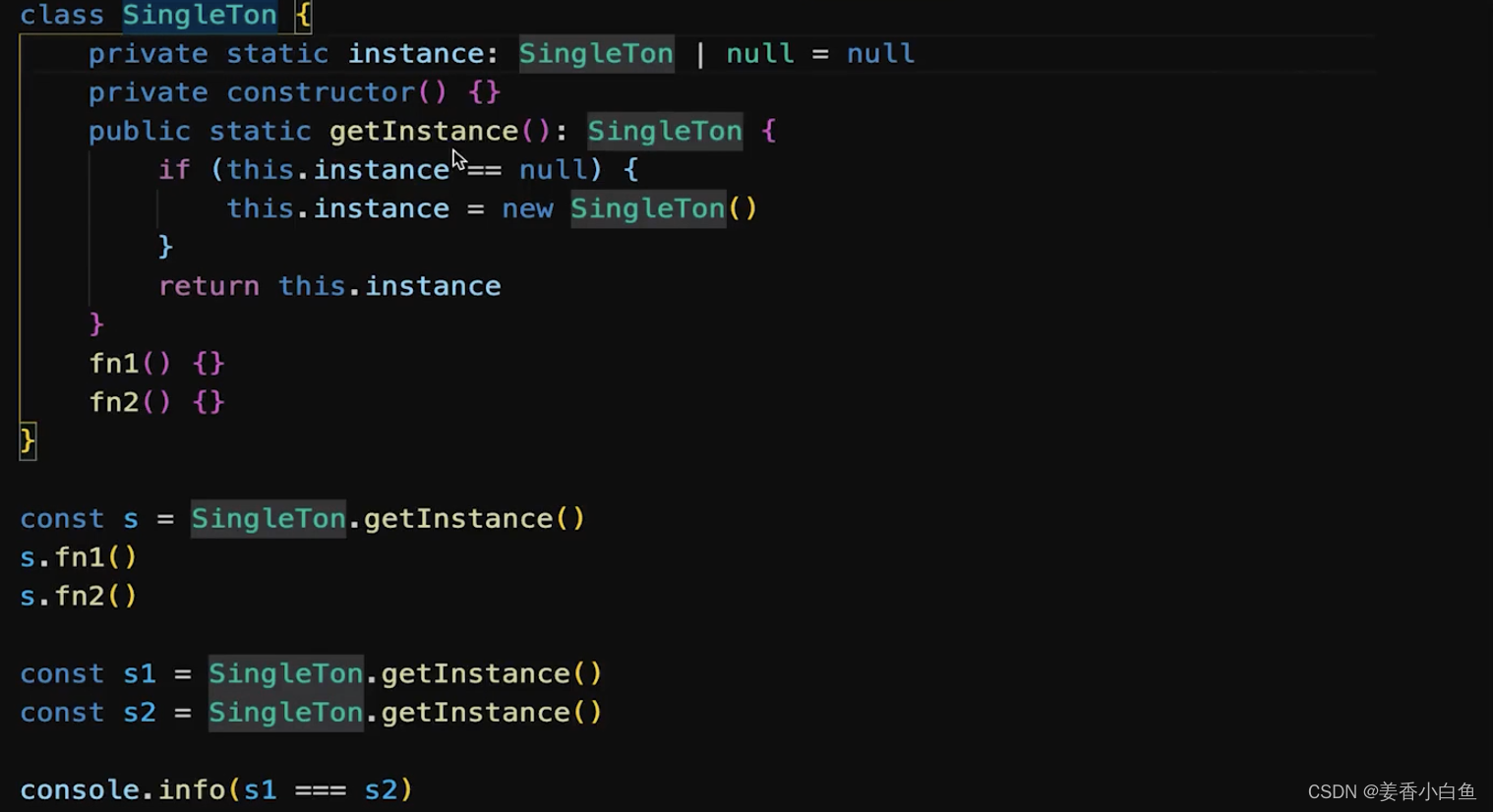Screen dimensions: 1493x812
Task: Select the 'instance:' property name in static declaration
Action: click(424, 53)
